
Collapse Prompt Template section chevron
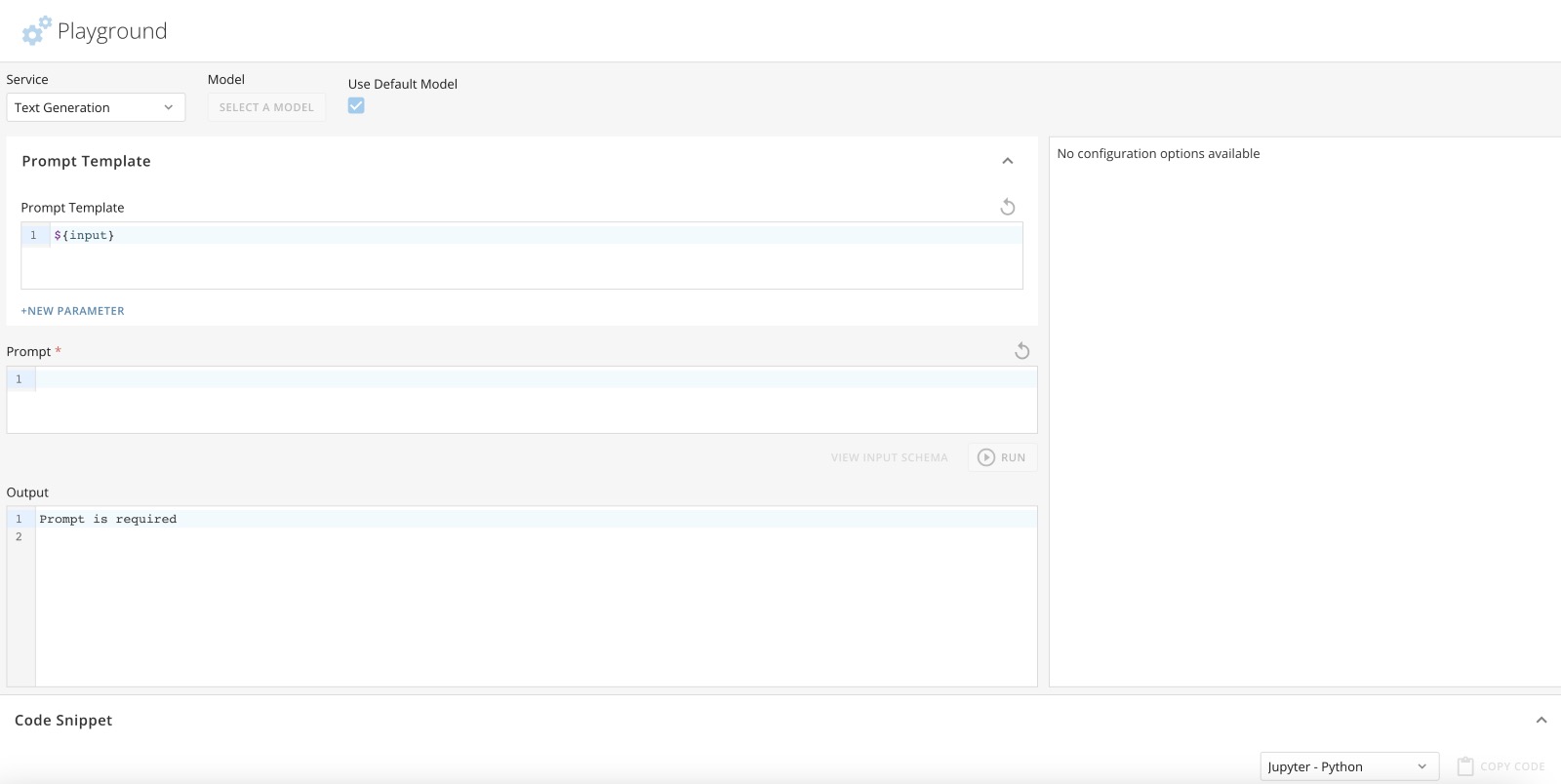pyautogui.click(x=1008, y=161)
